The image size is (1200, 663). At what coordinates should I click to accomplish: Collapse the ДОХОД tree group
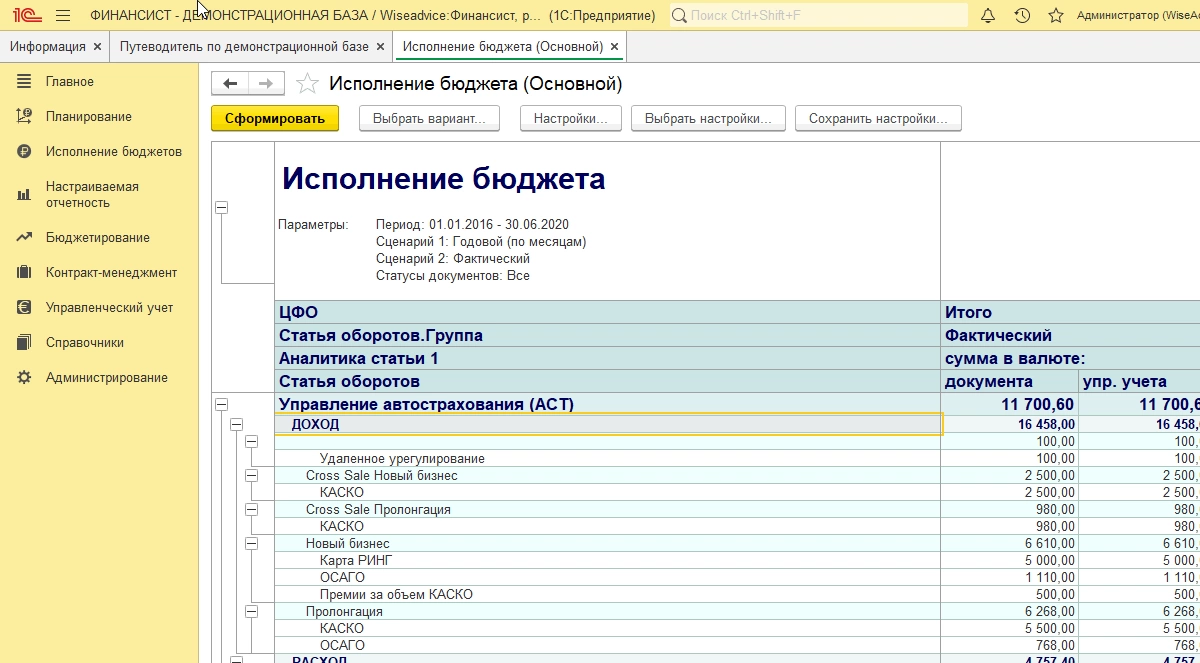237,424
